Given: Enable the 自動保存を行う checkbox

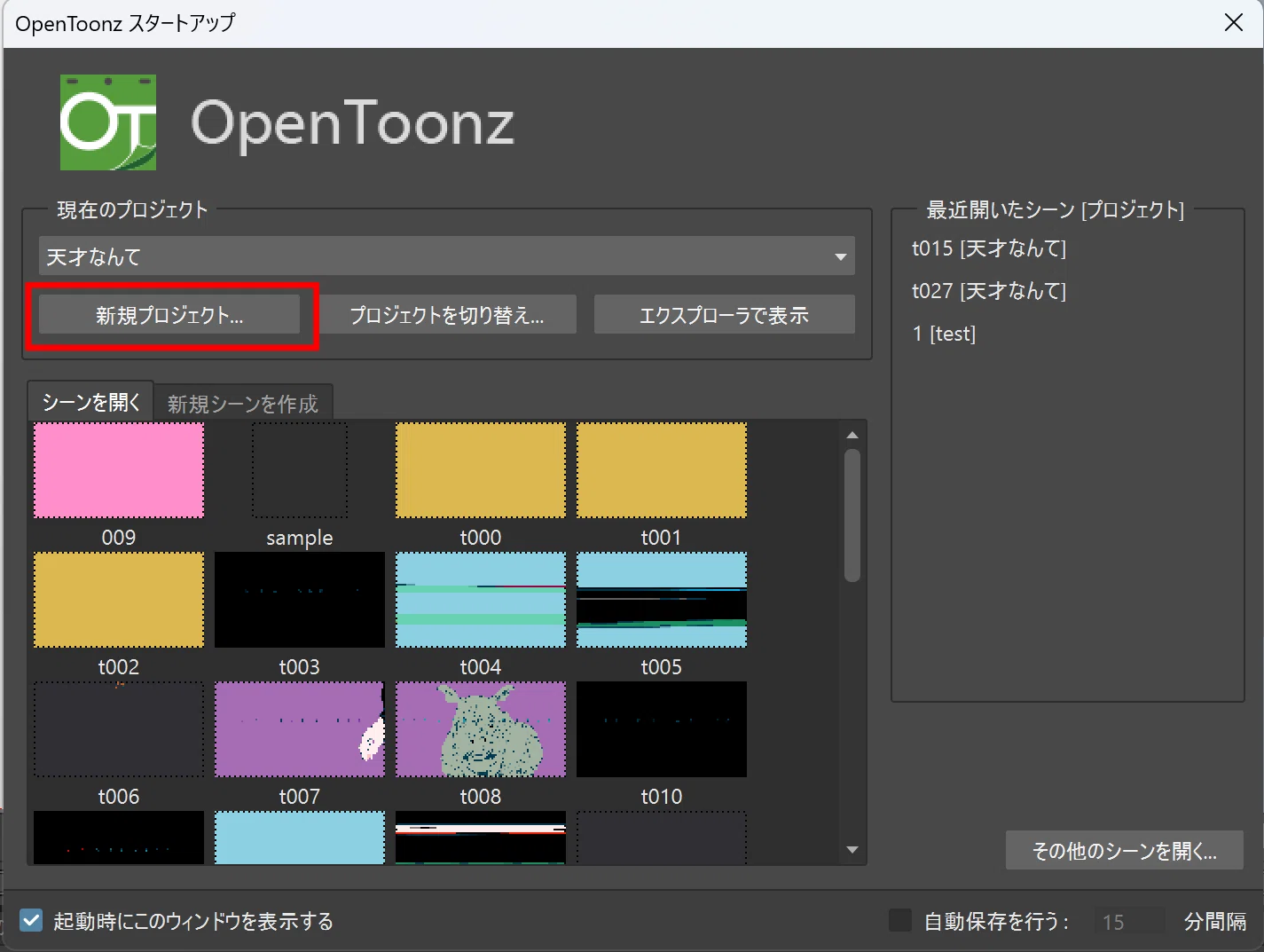Looking at the screenshot, I should 900,920.
